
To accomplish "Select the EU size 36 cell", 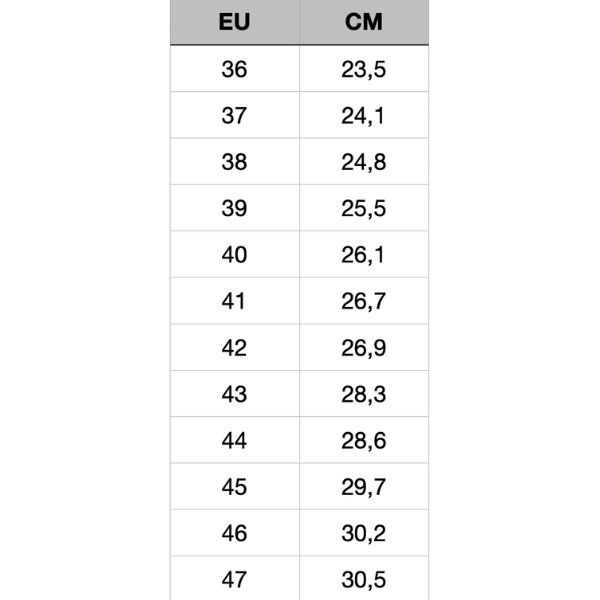I will point(234,69).
